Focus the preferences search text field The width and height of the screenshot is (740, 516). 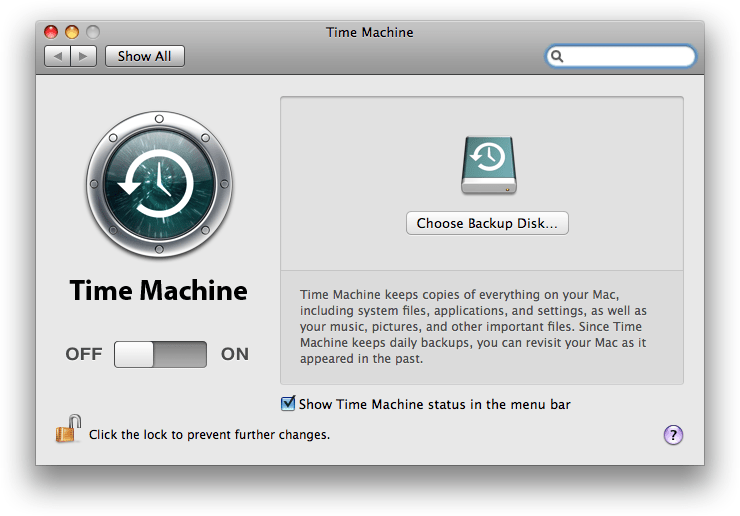pyautogui.click(x=628, y=57)
